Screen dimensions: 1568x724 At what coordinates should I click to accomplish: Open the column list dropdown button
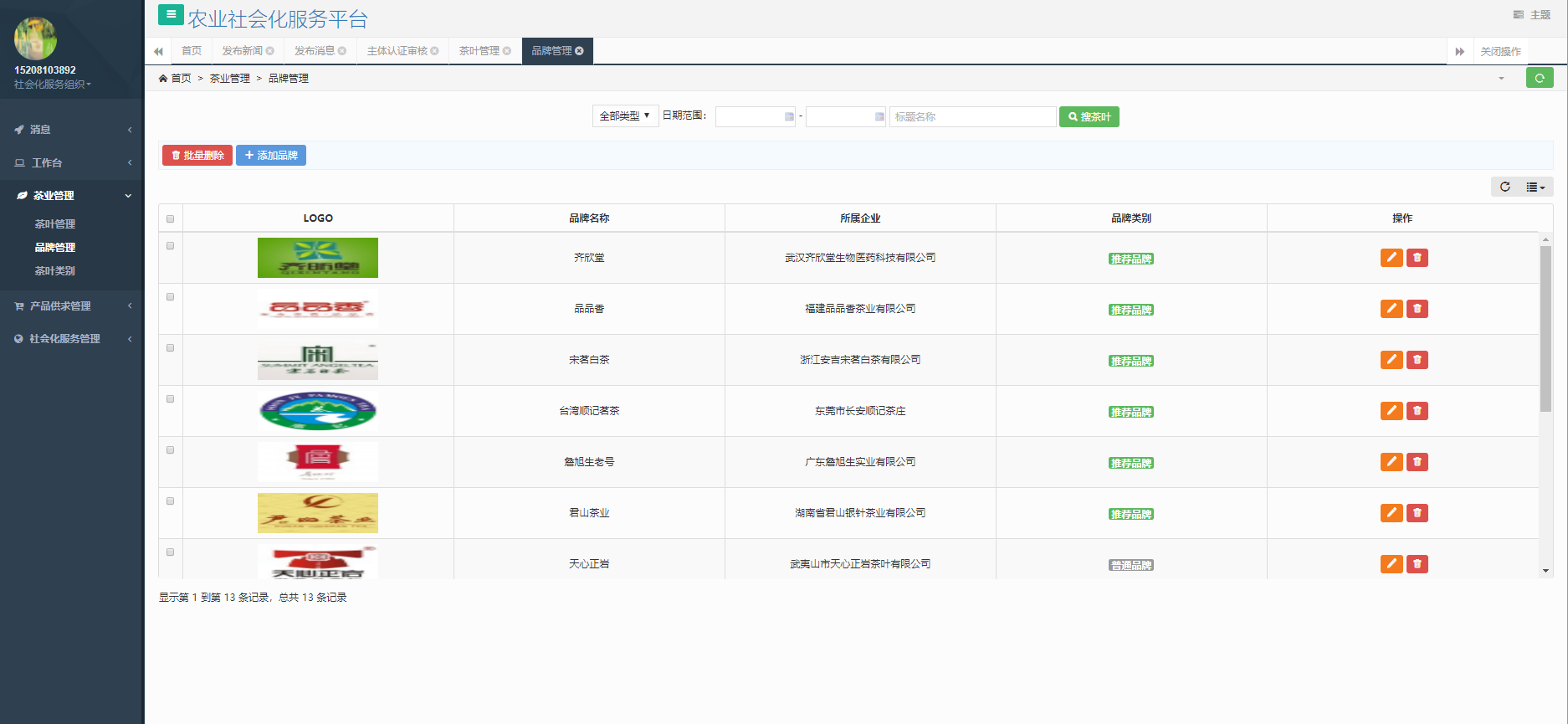click(1535, 187)
